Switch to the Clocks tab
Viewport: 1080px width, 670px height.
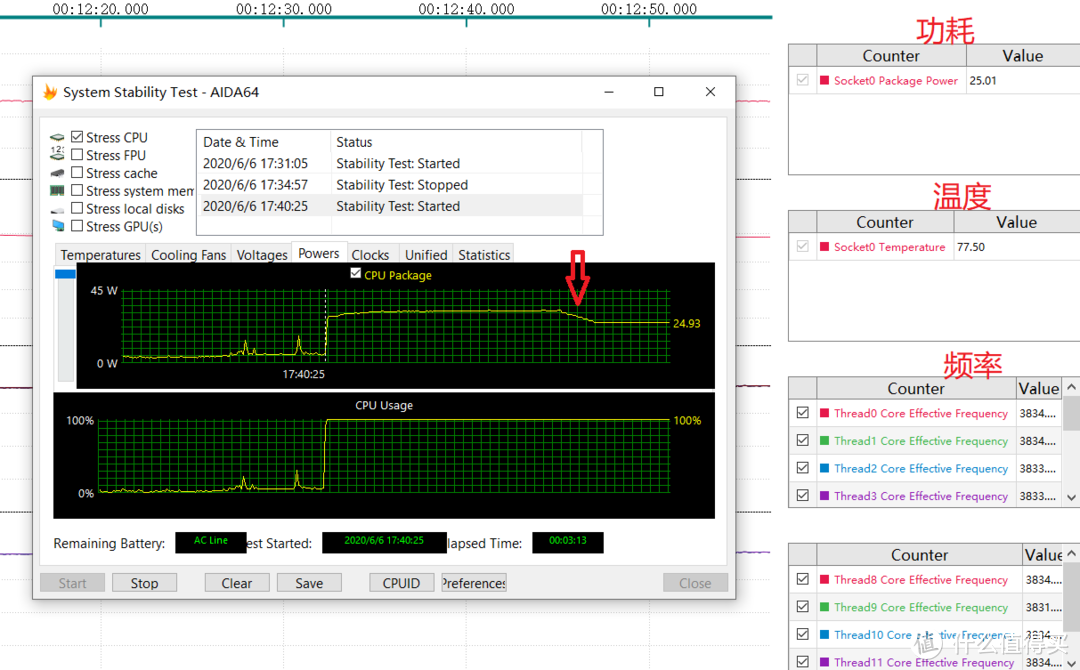pyautogui.click(x=371, y=255)
